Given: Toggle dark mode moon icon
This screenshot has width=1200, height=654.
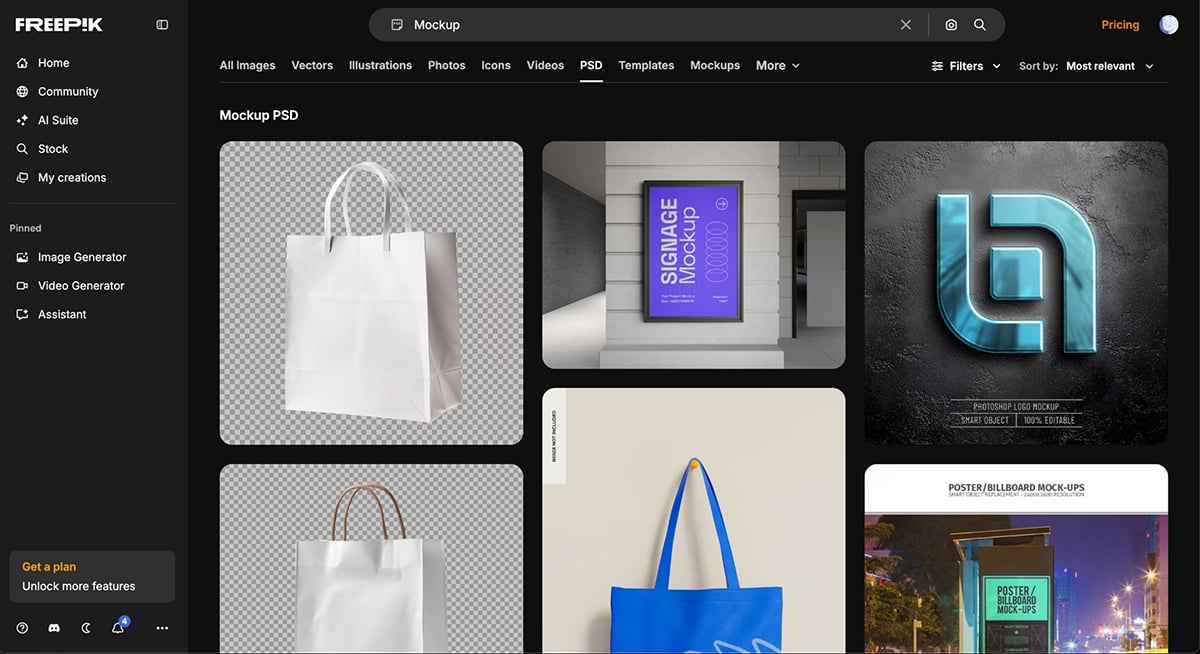Looking at the screenshot, I should [x=86, y=628].
